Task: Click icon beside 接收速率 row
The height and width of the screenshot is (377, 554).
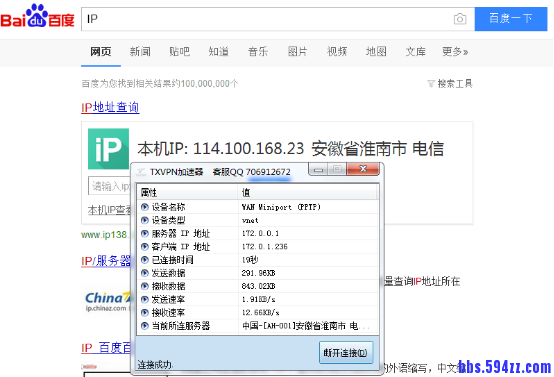Action: tap(145, 313)
